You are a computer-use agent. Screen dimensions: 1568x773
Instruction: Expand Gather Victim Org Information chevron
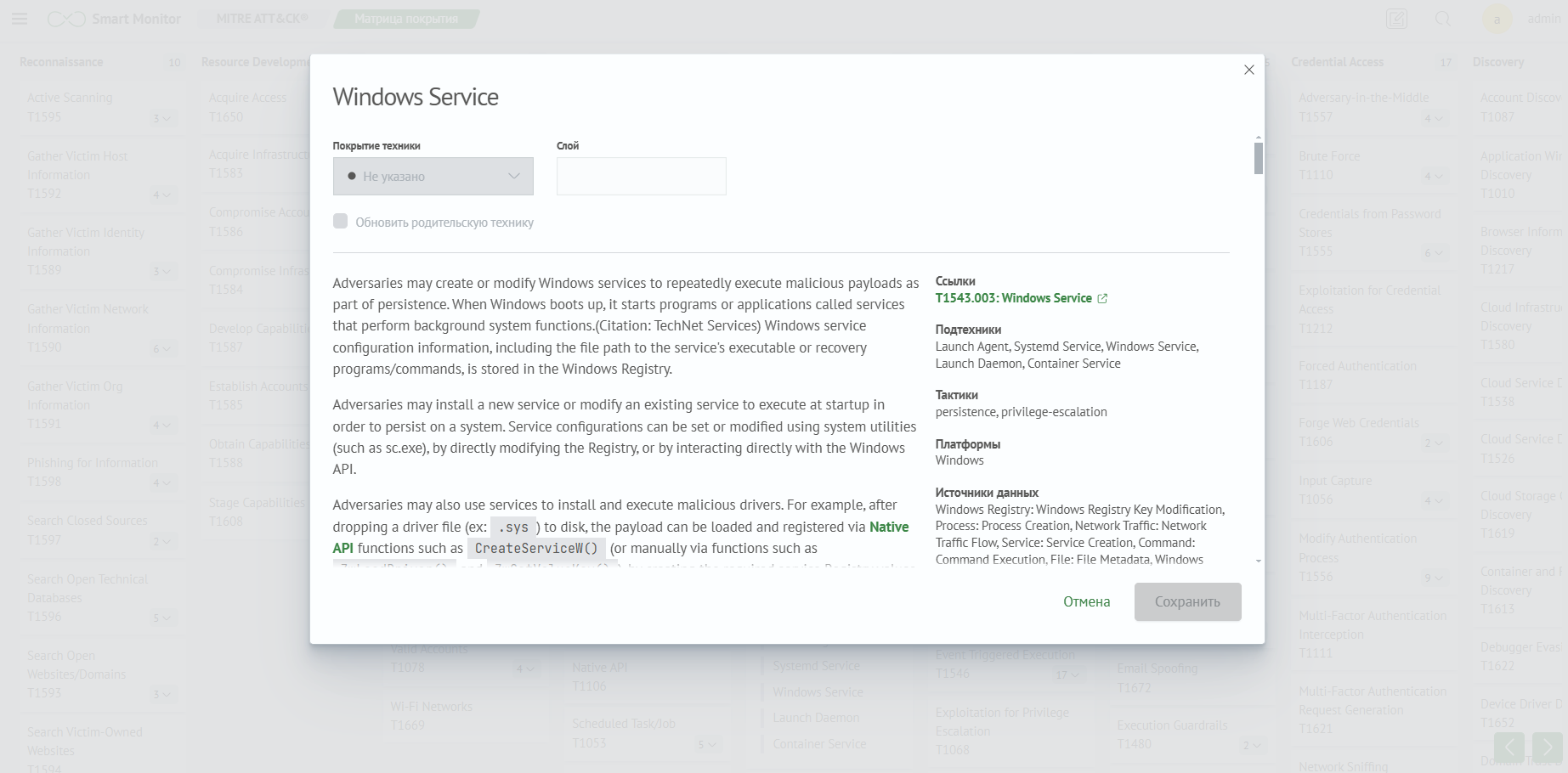click(x=161, y=425)
